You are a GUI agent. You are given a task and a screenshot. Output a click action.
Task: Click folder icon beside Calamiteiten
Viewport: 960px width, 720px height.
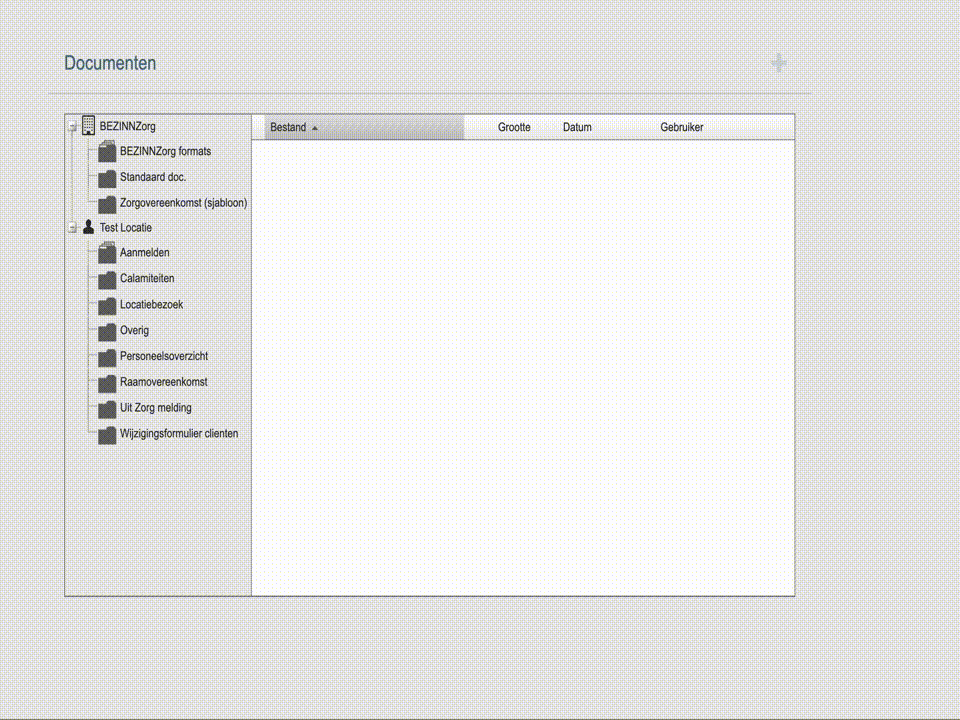107,279
